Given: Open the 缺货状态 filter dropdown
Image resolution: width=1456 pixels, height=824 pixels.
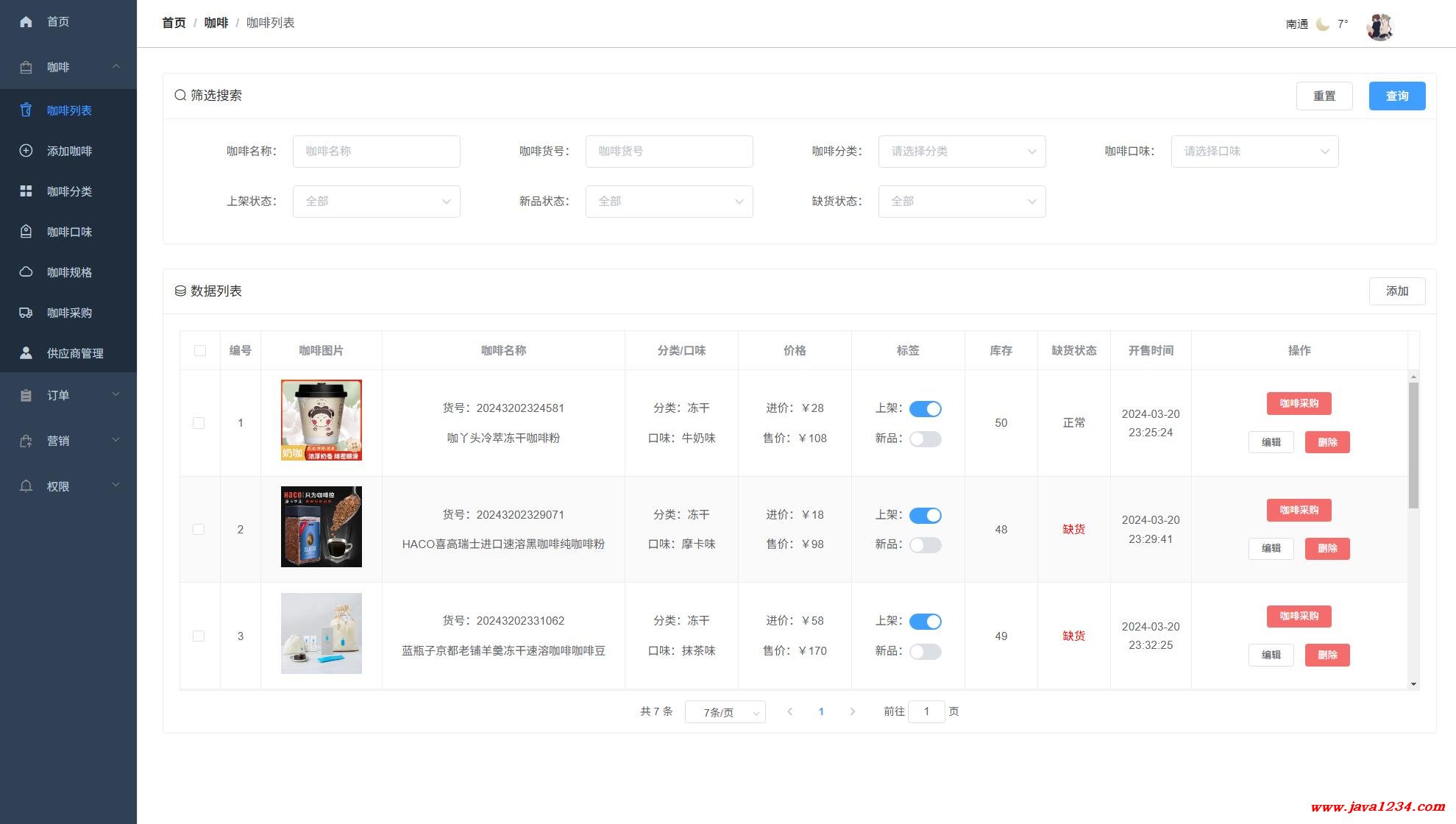Looking at the screenshot, I should (962, 202).
